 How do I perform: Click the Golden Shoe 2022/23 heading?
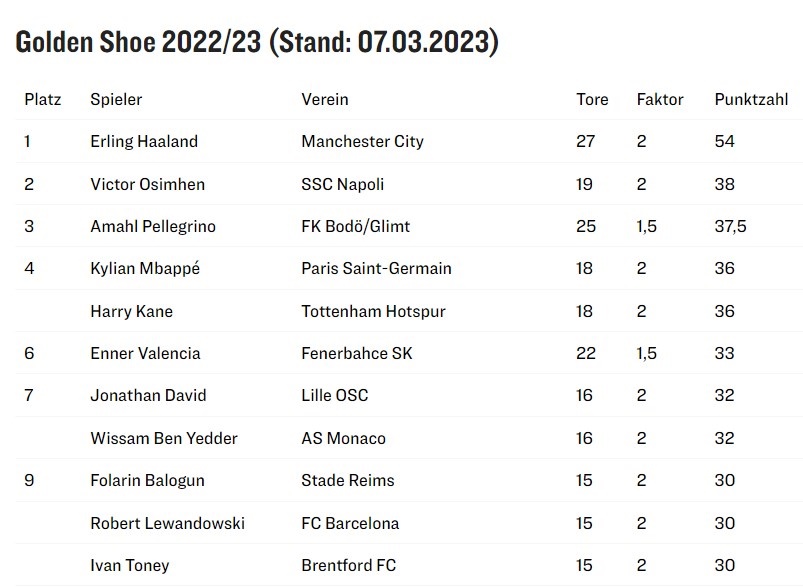point(257,42)
